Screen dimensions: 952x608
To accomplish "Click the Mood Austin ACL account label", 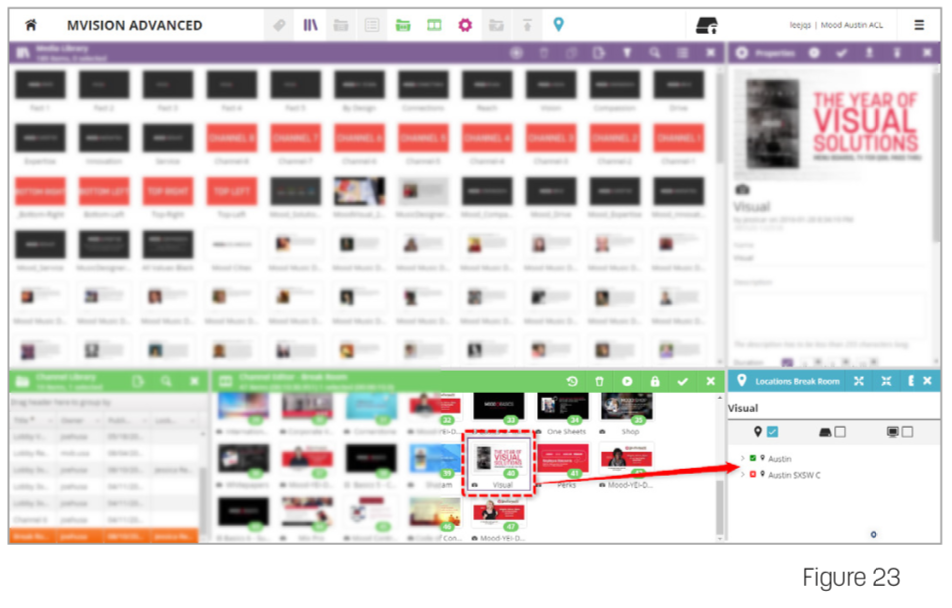I will [x=852, y=25].
